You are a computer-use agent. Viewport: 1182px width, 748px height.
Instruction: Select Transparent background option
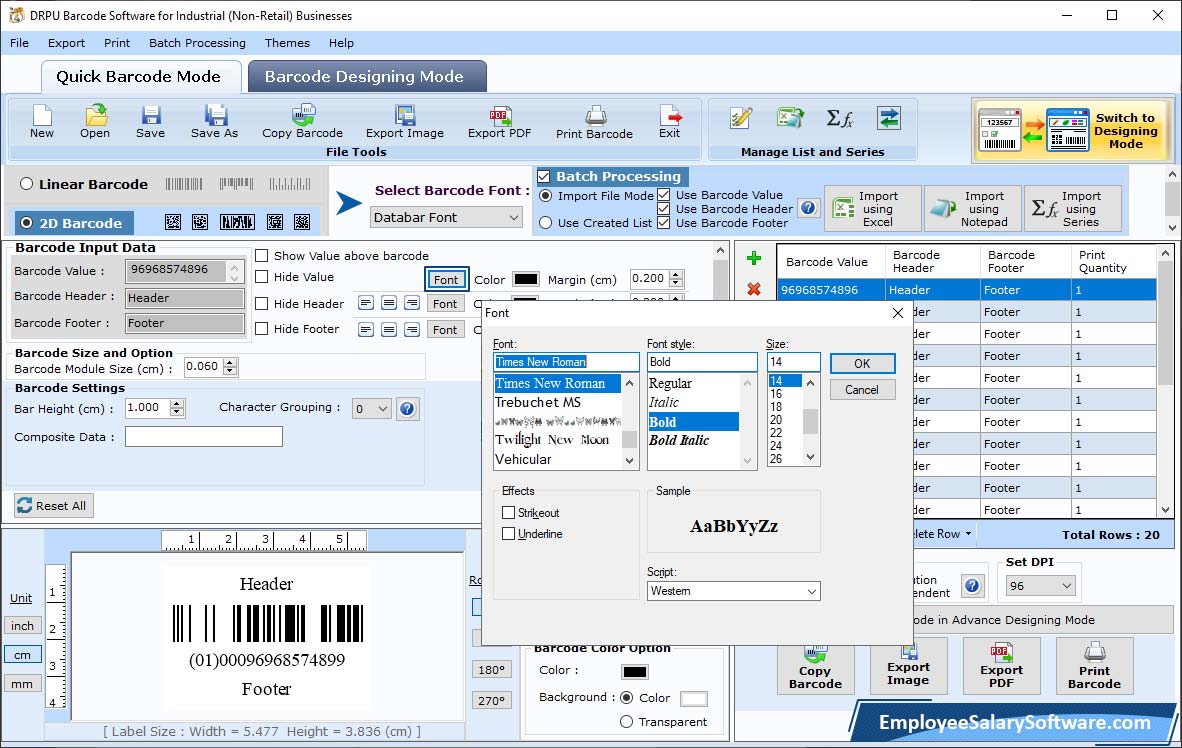click(x=626, y=722)
